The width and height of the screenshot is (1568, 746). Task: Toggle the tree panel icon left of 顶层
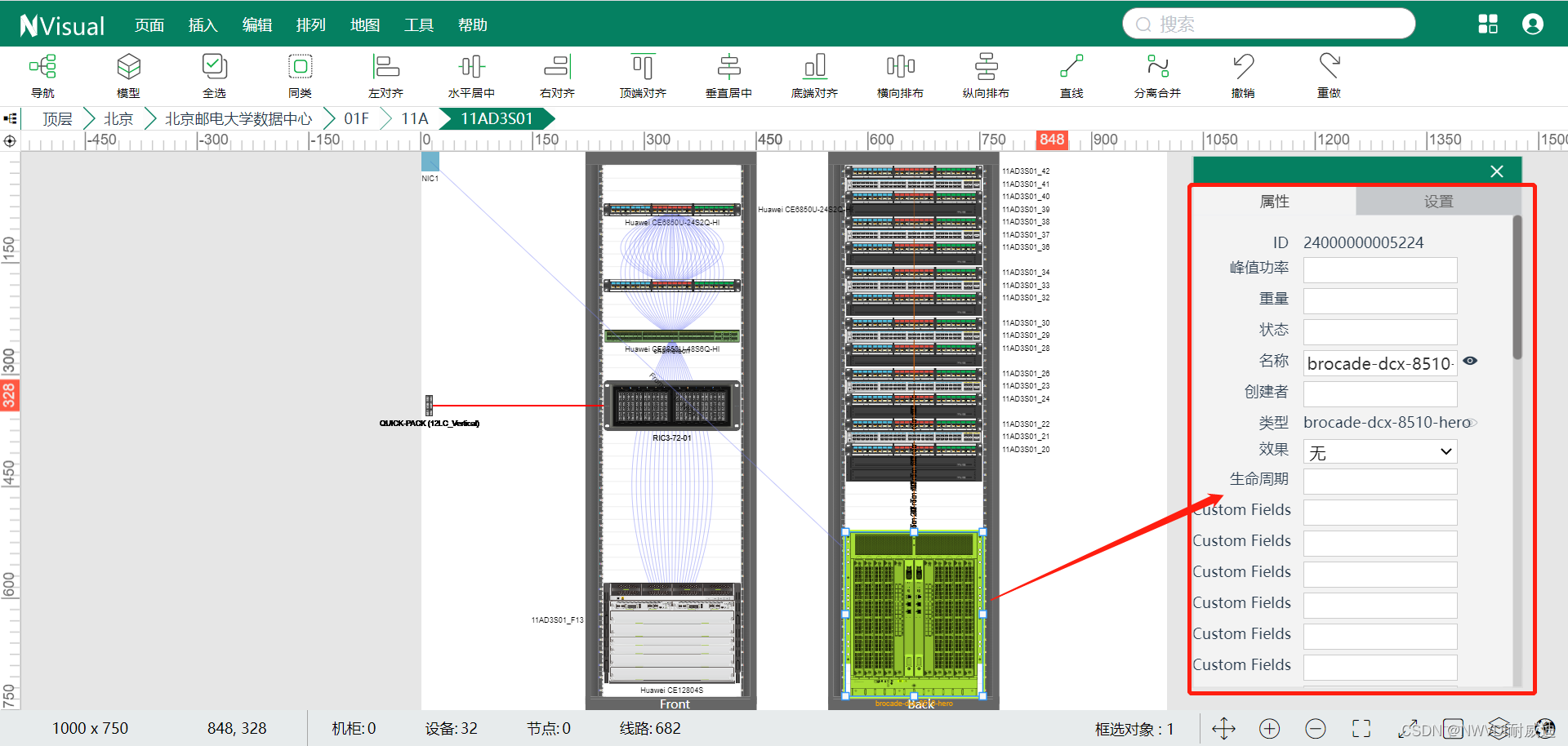point(11,119)
